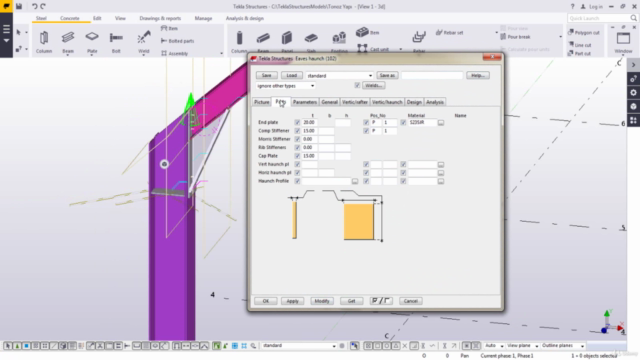The width and height of the screenshot is (640, 360).
Task: Open the Window ribbon command
Action: pyautogui.click(x=623, y=42)
